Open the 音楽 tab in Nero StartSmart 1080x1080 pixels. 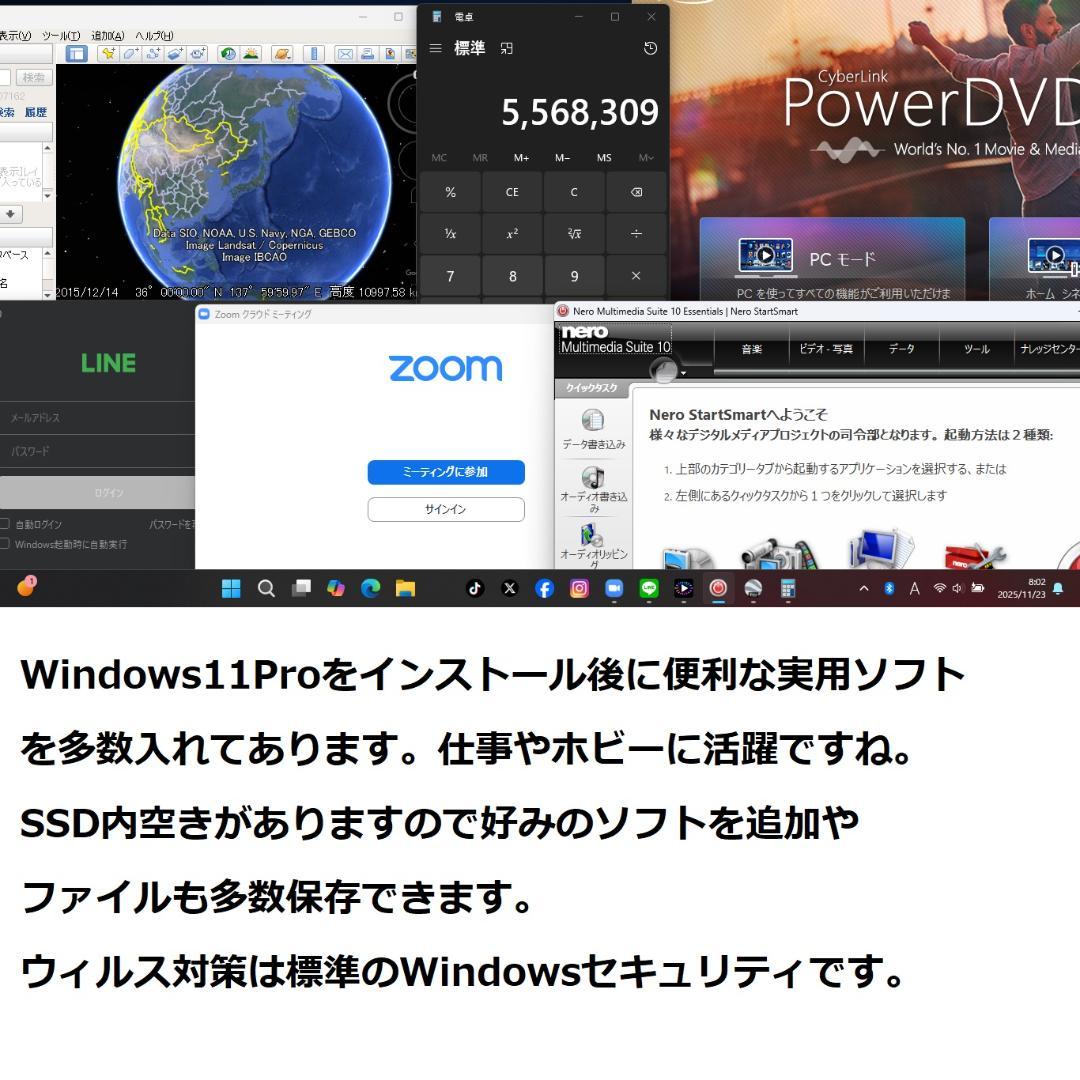click(x=751, y=349)
